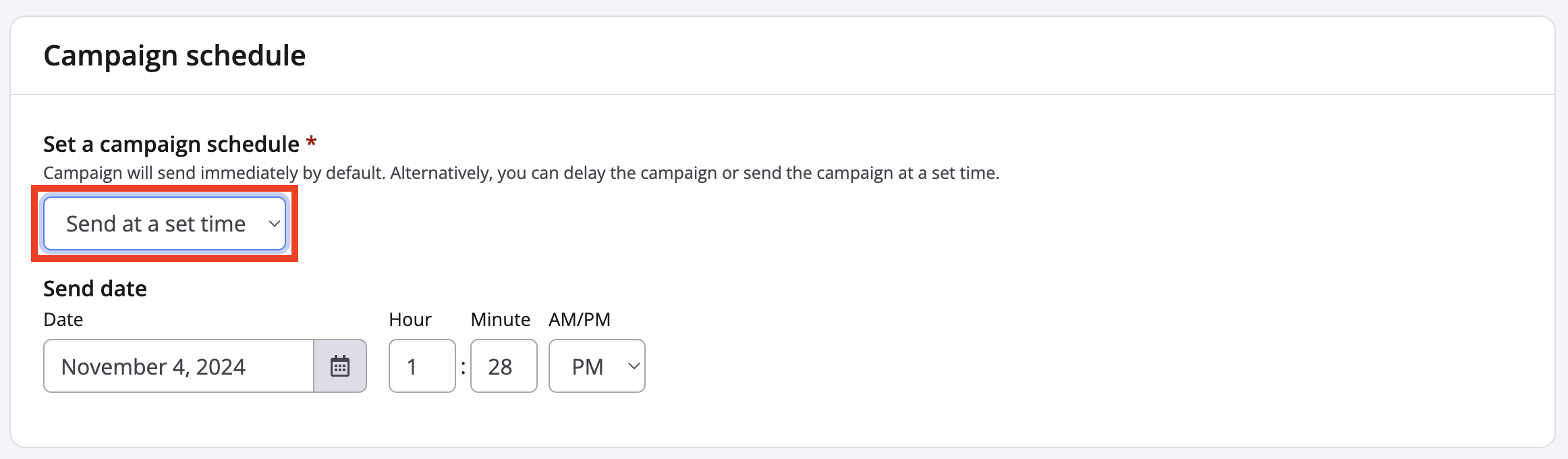Expand the AM/PM dropdown showing PM
The width and height of the screenshot is (1568, 459).
point(596,367)
